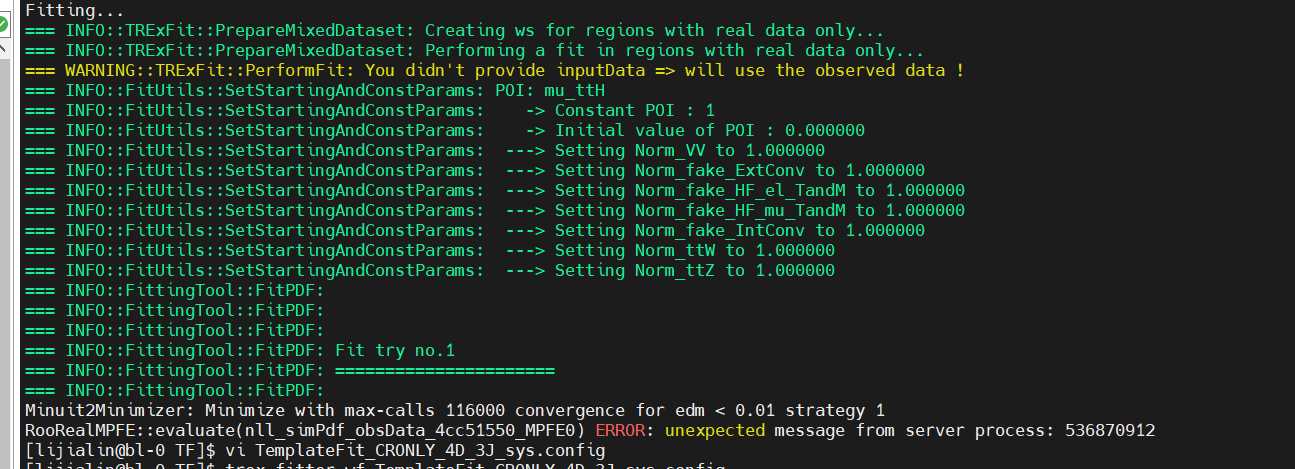Click the 'Norm_fake_HF_el_TandM' parameter name

point(739,190)
